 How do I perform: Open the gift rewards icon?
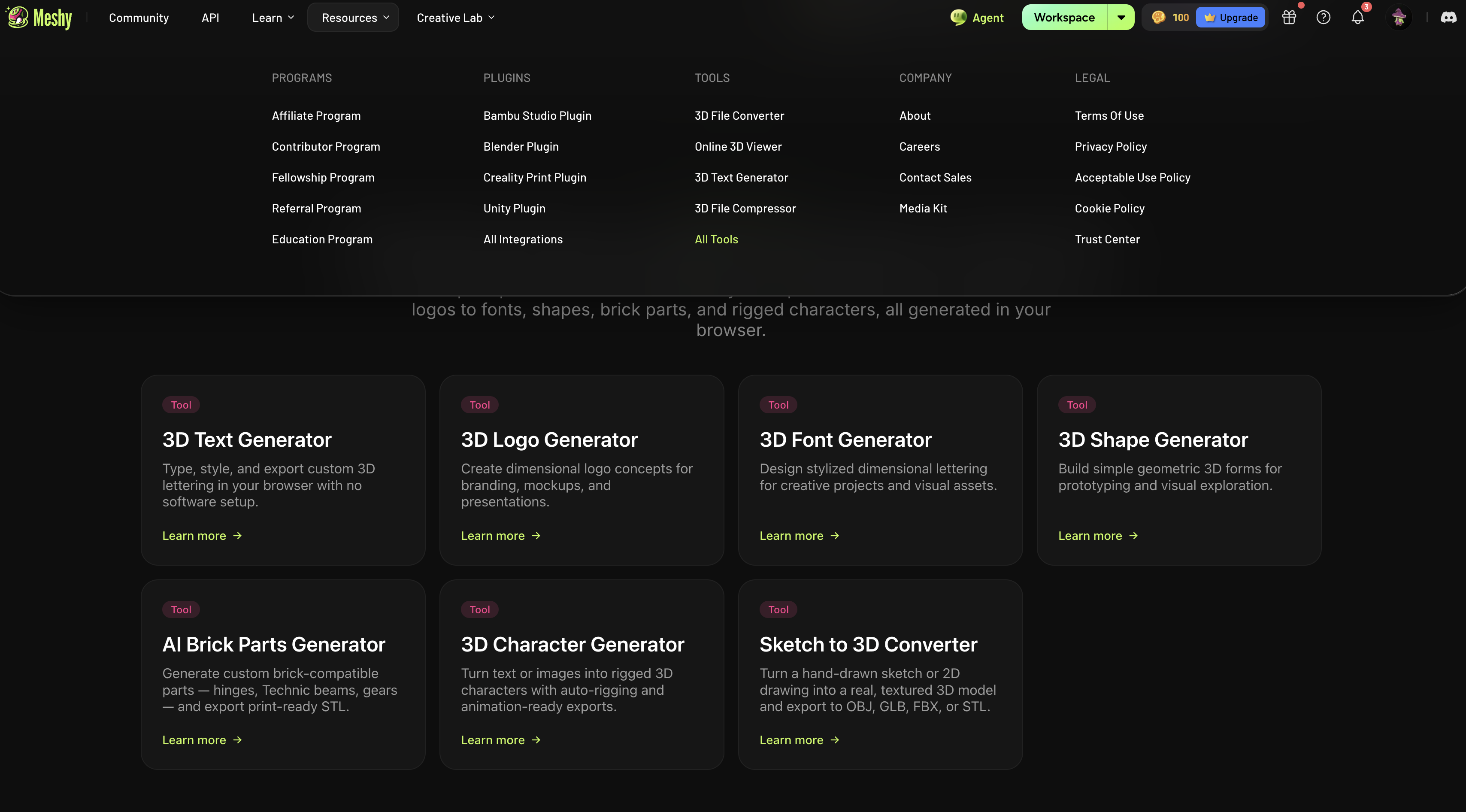[x=1289, y=18]
